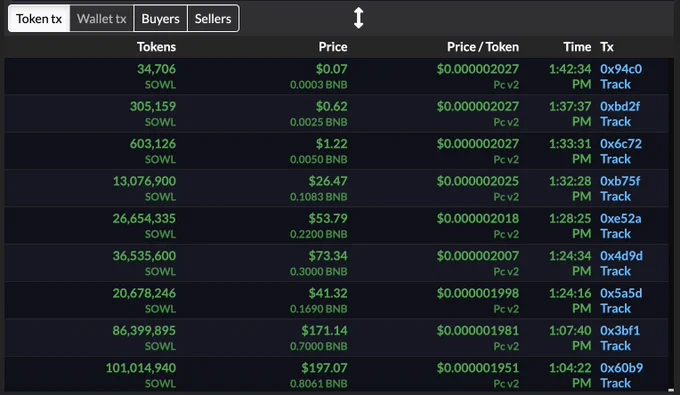Viewport: 680px width, 395px height.
Task: Open the Wallet tx tab
Action: pos(101,19)
